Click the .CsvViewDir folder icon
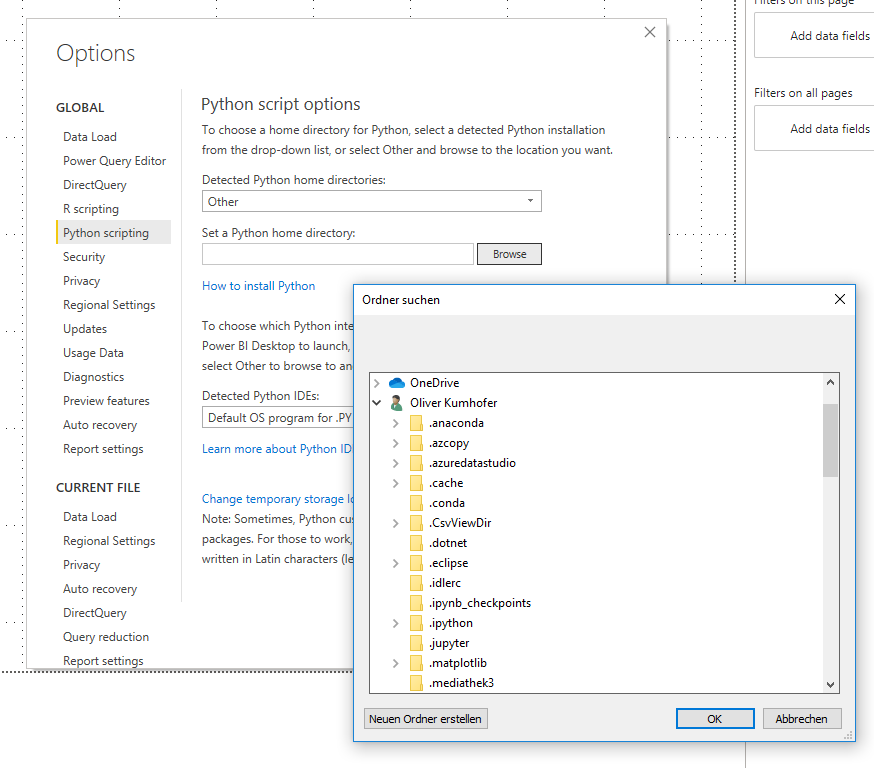 pyautogui.click(x=416, y=523)
